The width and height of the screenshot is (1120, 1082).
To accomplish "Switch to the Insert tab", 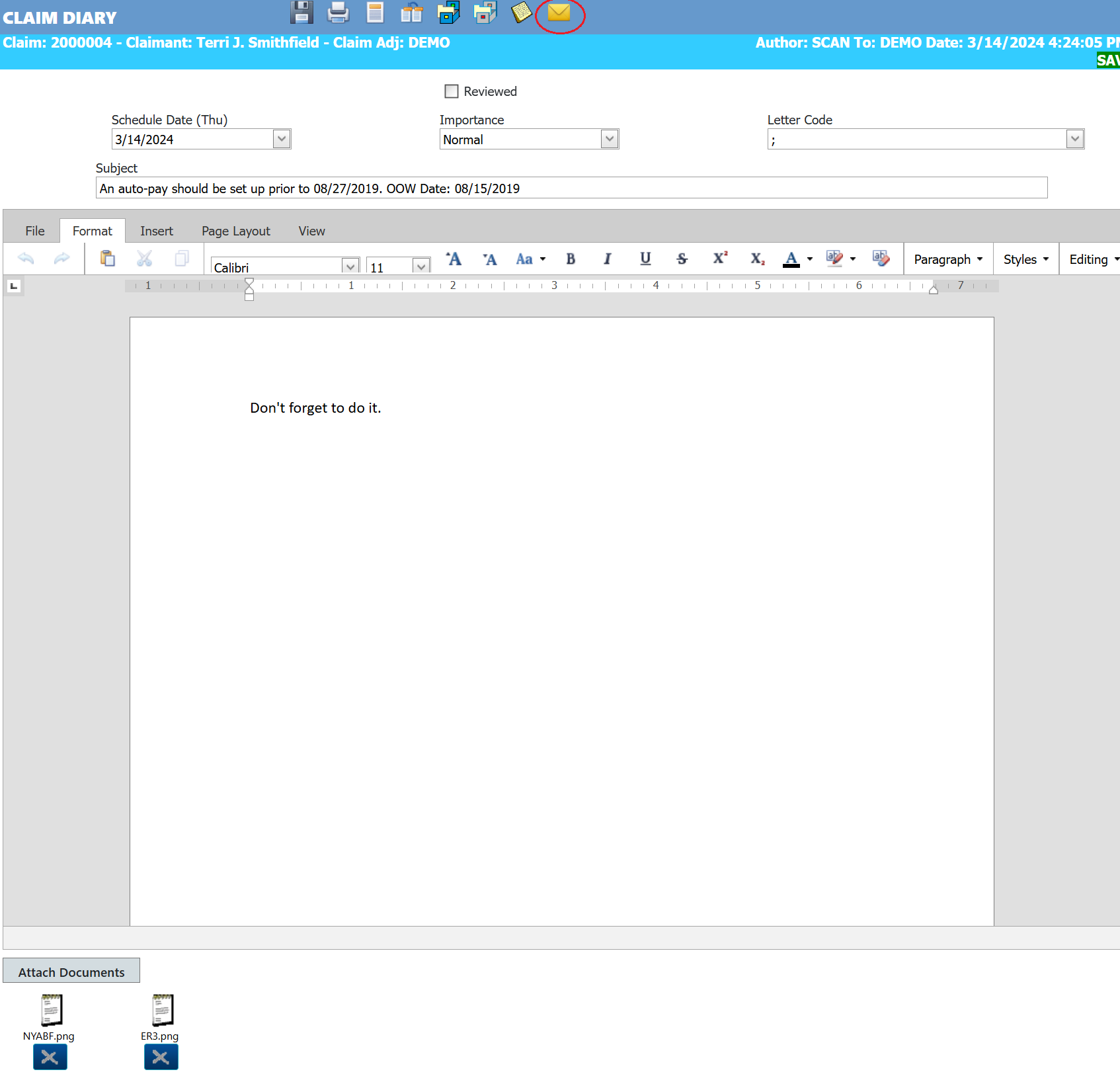I will point(157,231).
